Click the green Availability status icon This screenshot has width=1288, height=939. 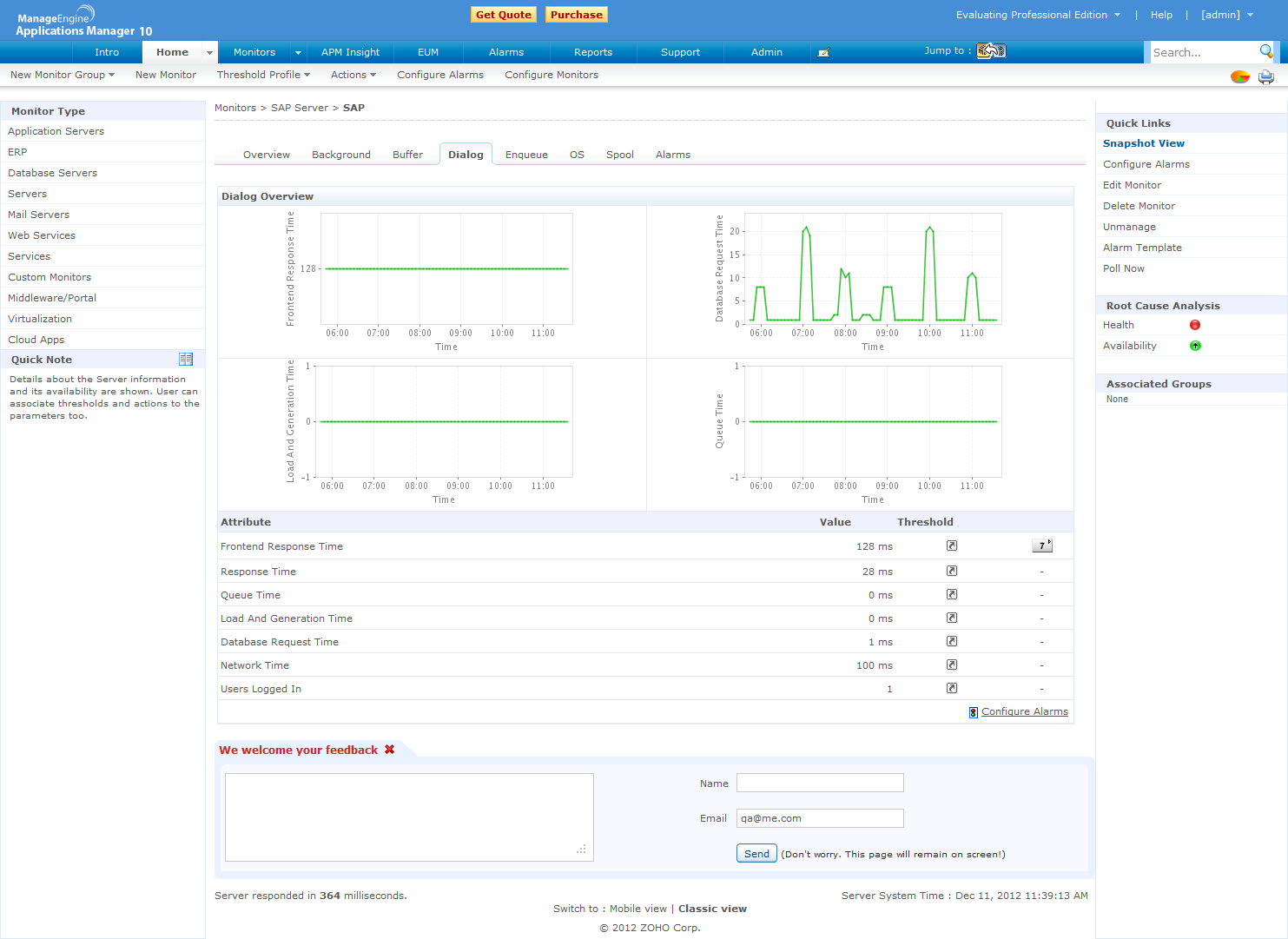1195,346
